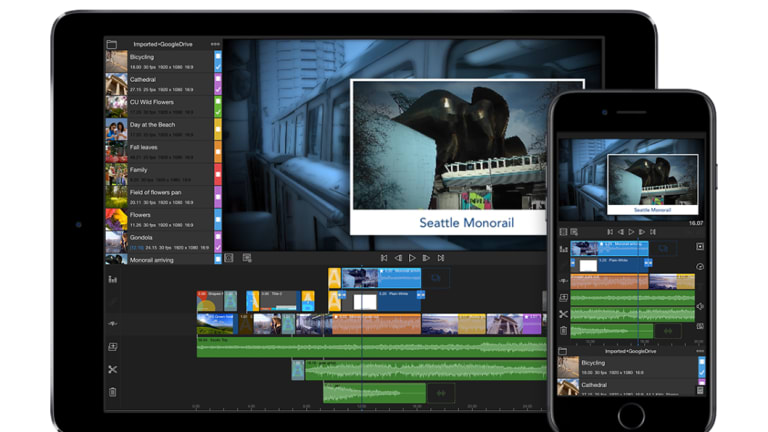Select the Bicycling clip thumbnail on iPad
The image size is (768, 432).
[x=117, y=61]
